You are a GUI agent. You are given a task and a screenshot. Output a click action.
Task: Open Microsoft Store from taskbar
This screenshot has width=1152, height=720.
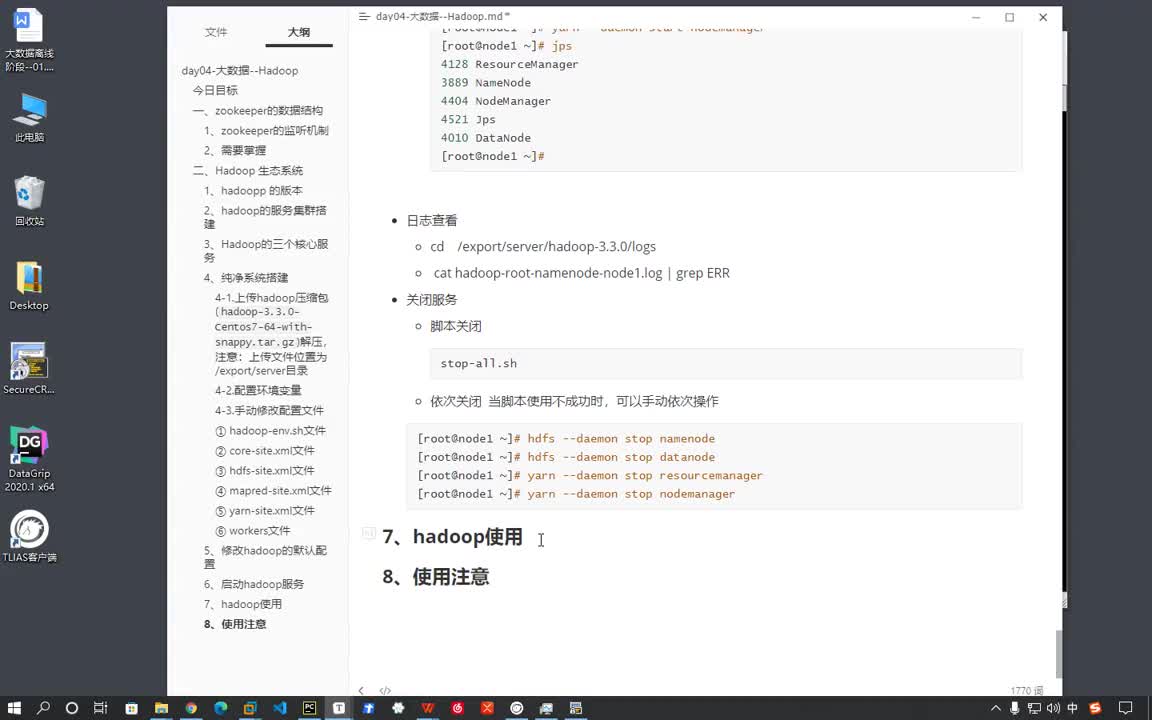point(131,708)
